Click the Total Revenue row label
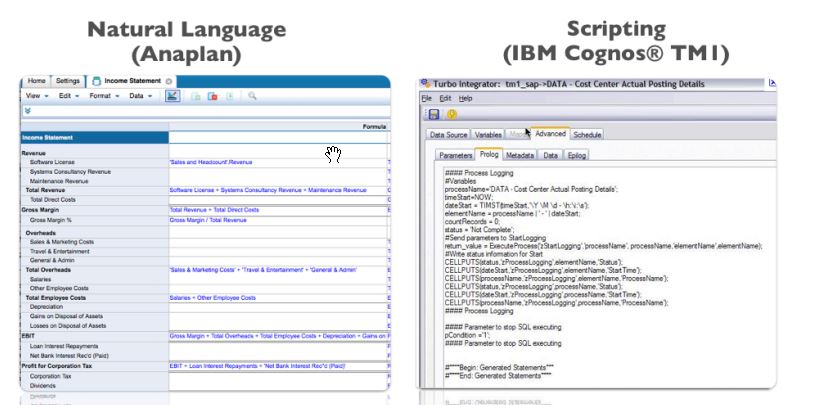 [45, 190]
